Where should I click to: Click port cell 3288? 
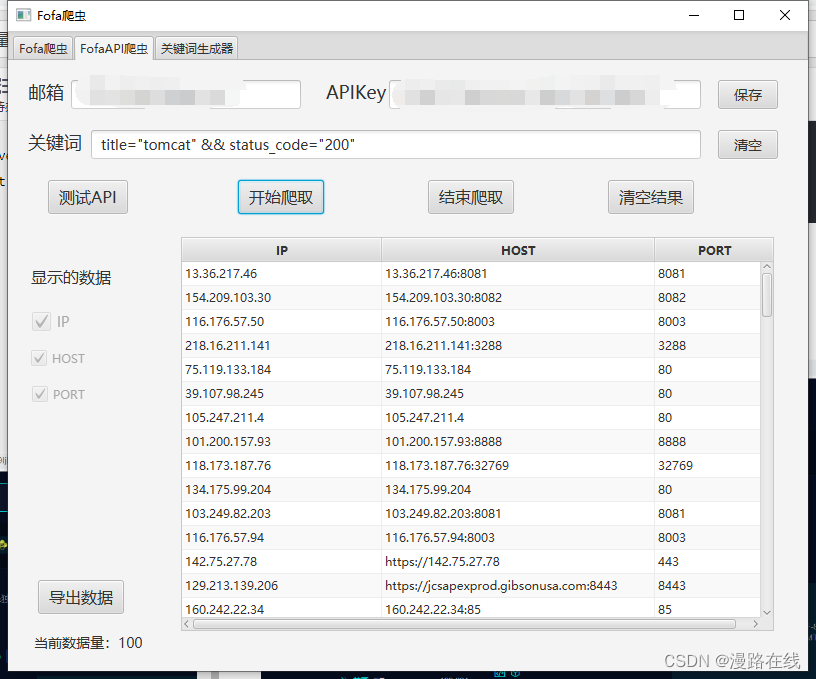click(x=707, y=345)
